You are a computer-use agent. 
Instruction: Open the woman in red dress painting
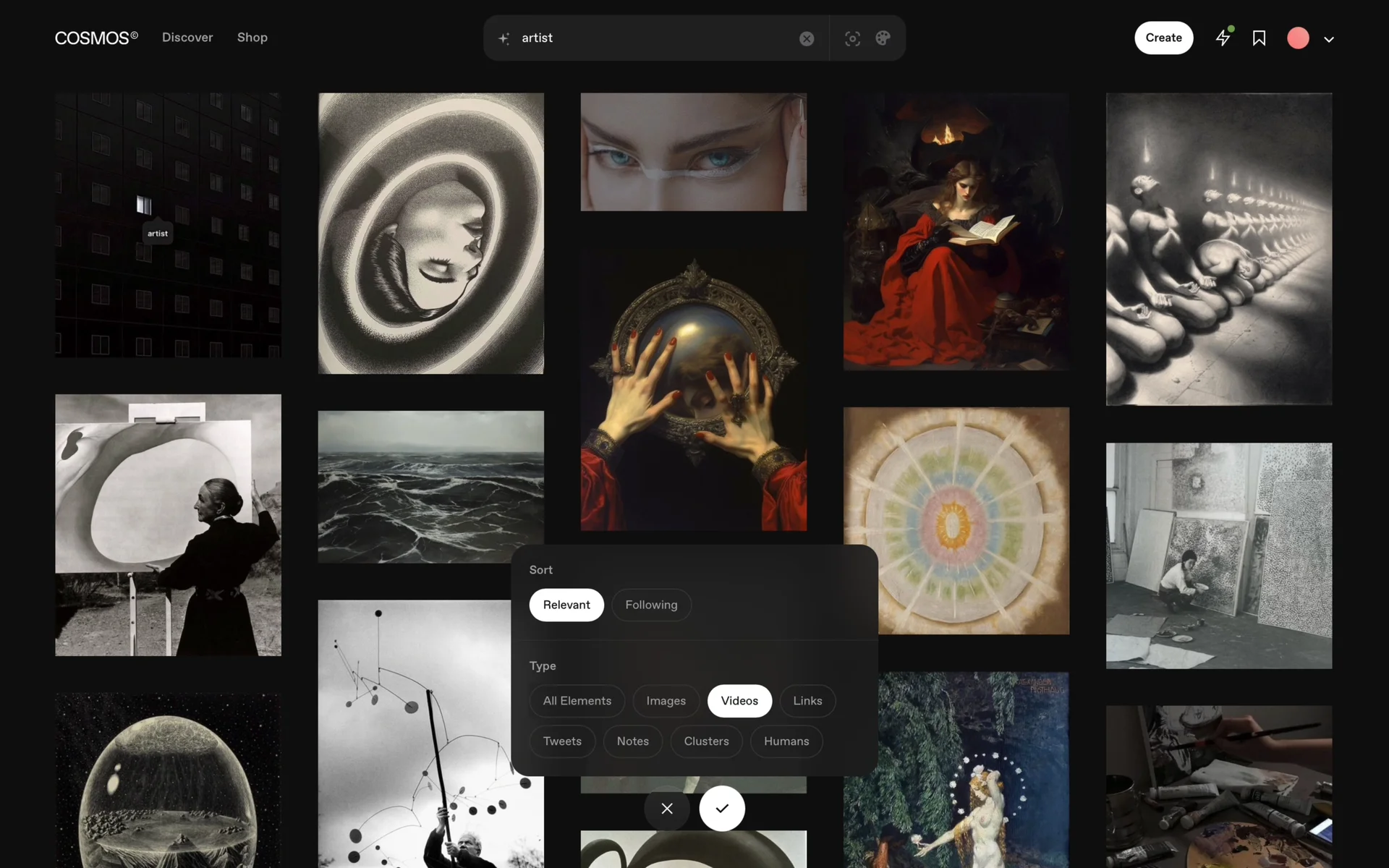[956, 231]
